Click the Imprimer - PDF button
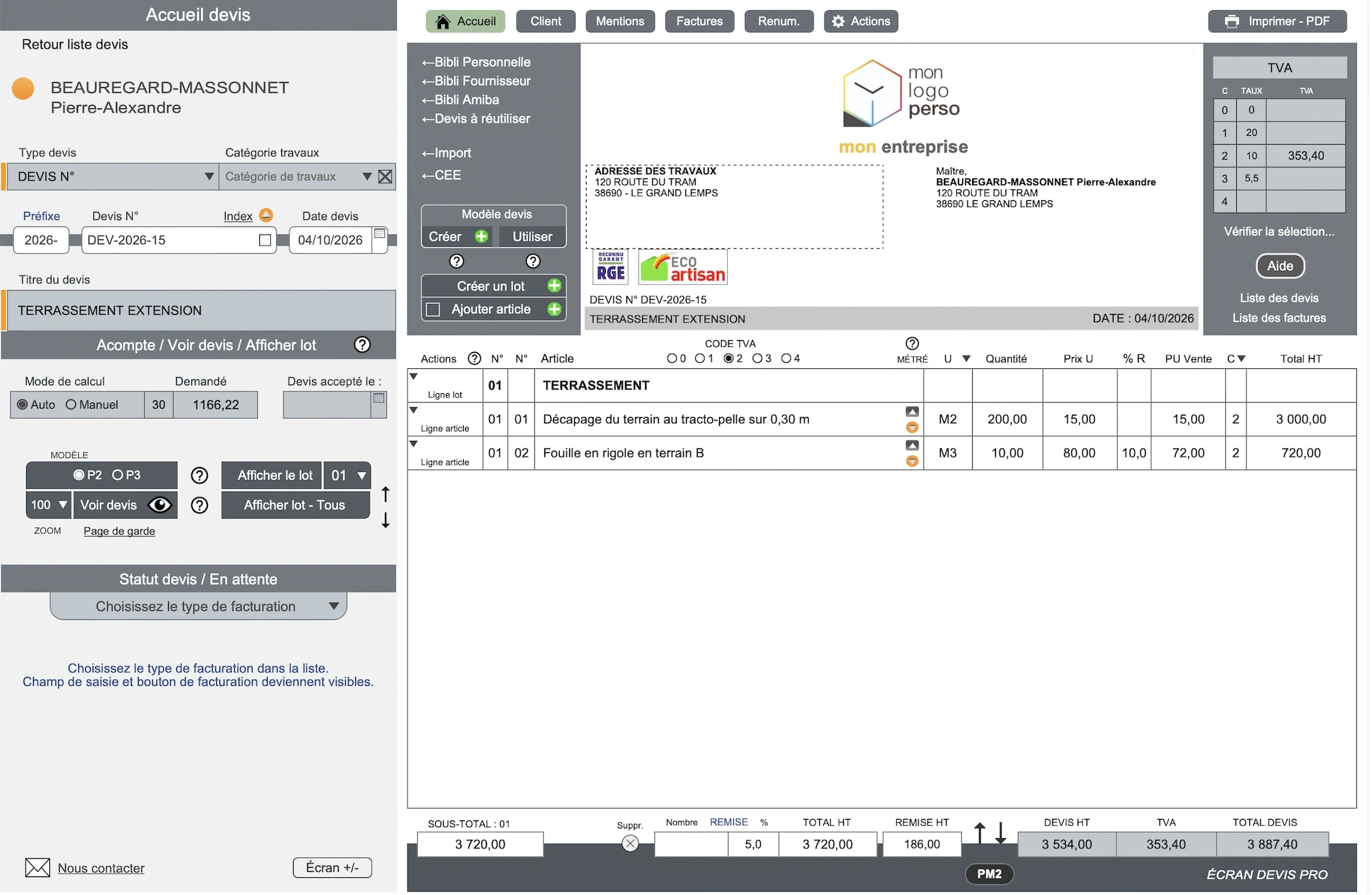Screen dimensions: 1372x895 pos(1278,21)
